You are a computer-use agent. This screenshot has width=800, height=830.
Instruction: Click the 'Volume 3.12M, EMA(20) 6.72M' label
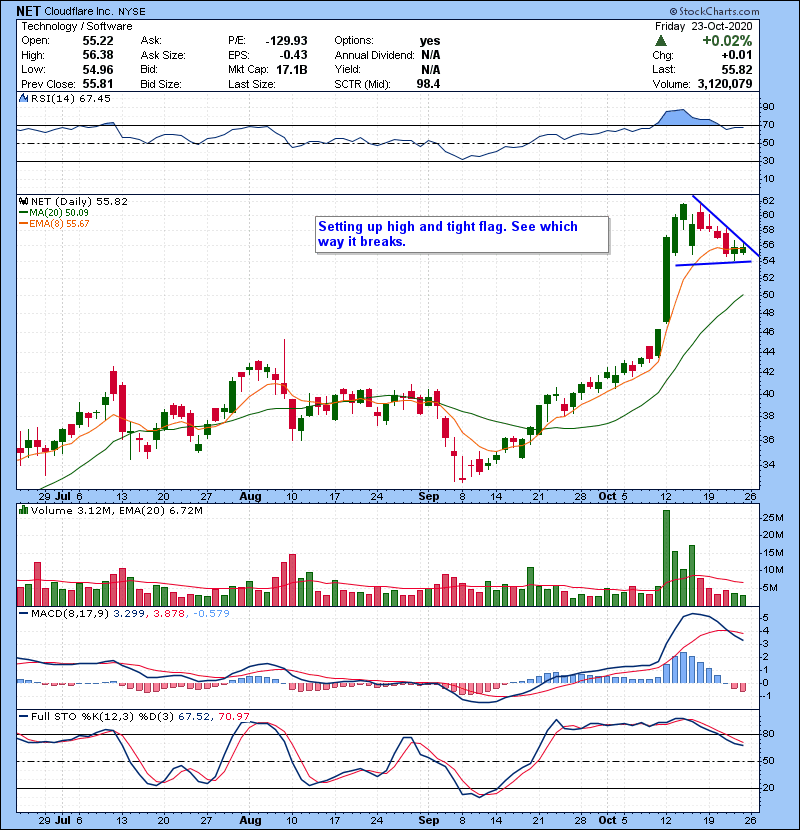116,510
